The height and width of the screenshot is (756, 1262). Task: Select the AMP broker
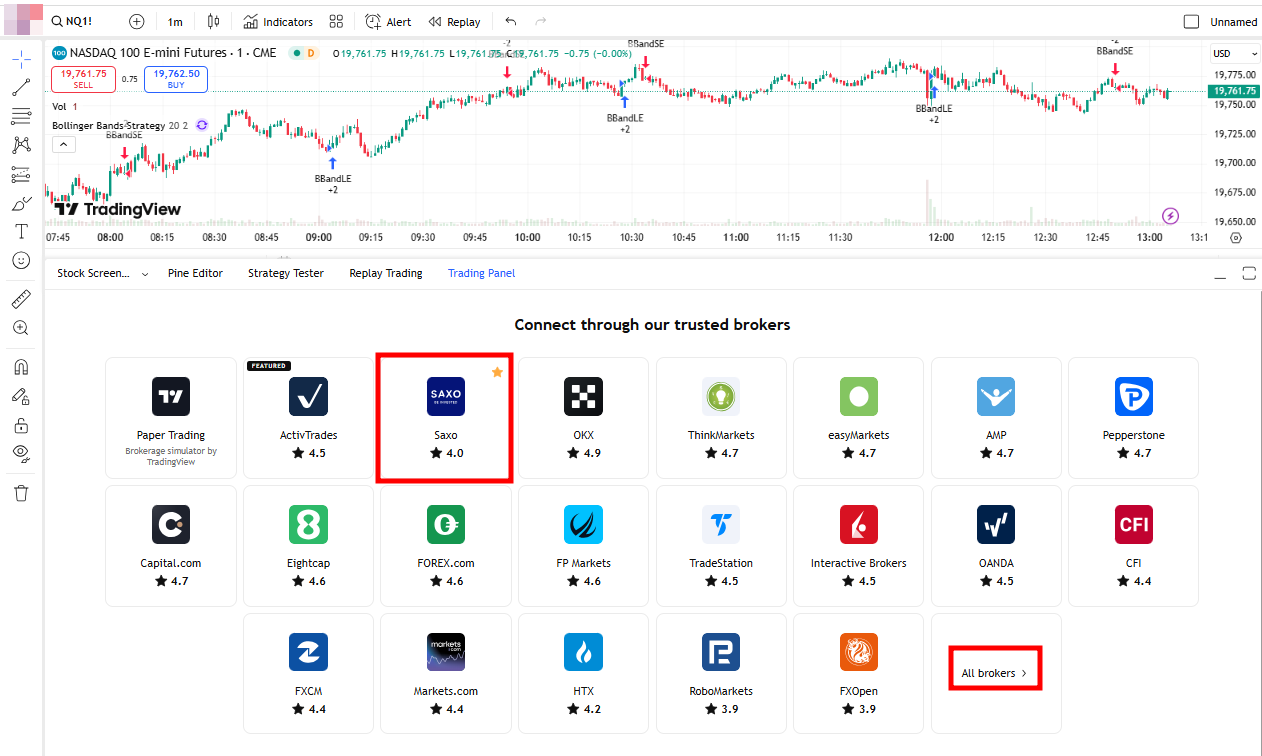[996, 418]
